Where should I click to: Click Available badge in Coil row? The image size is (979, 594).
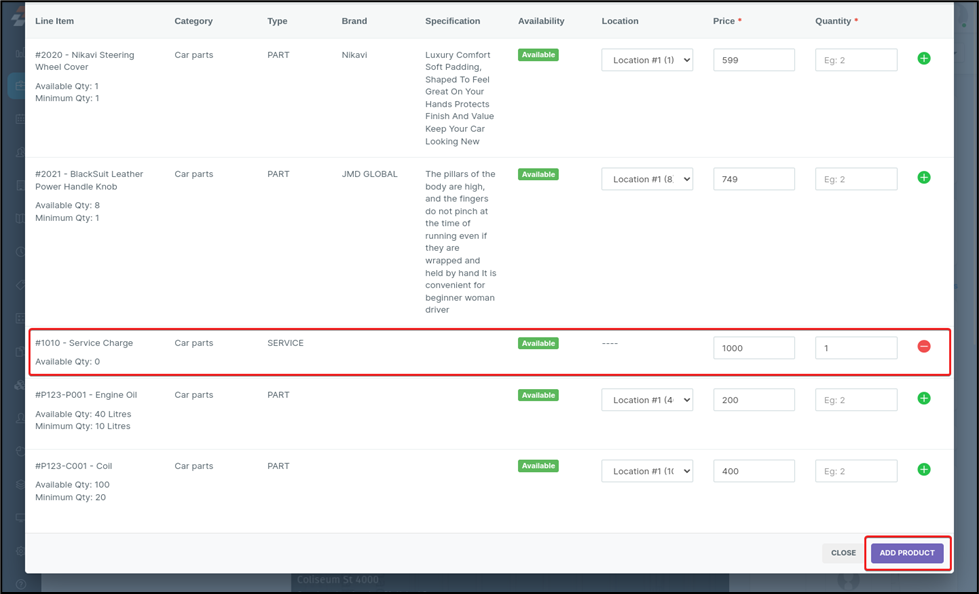538,466
